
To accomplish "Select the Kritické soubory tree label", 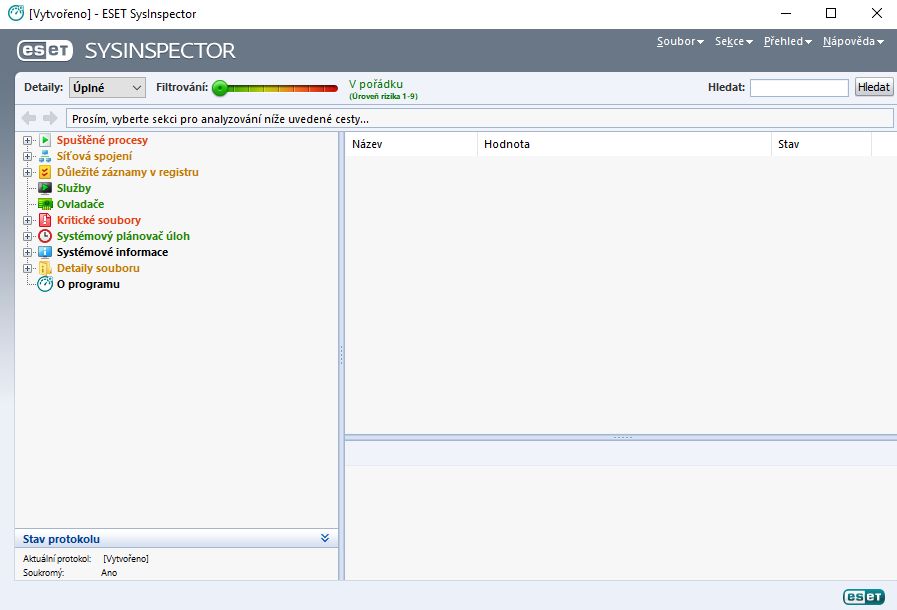I will 98,220.
